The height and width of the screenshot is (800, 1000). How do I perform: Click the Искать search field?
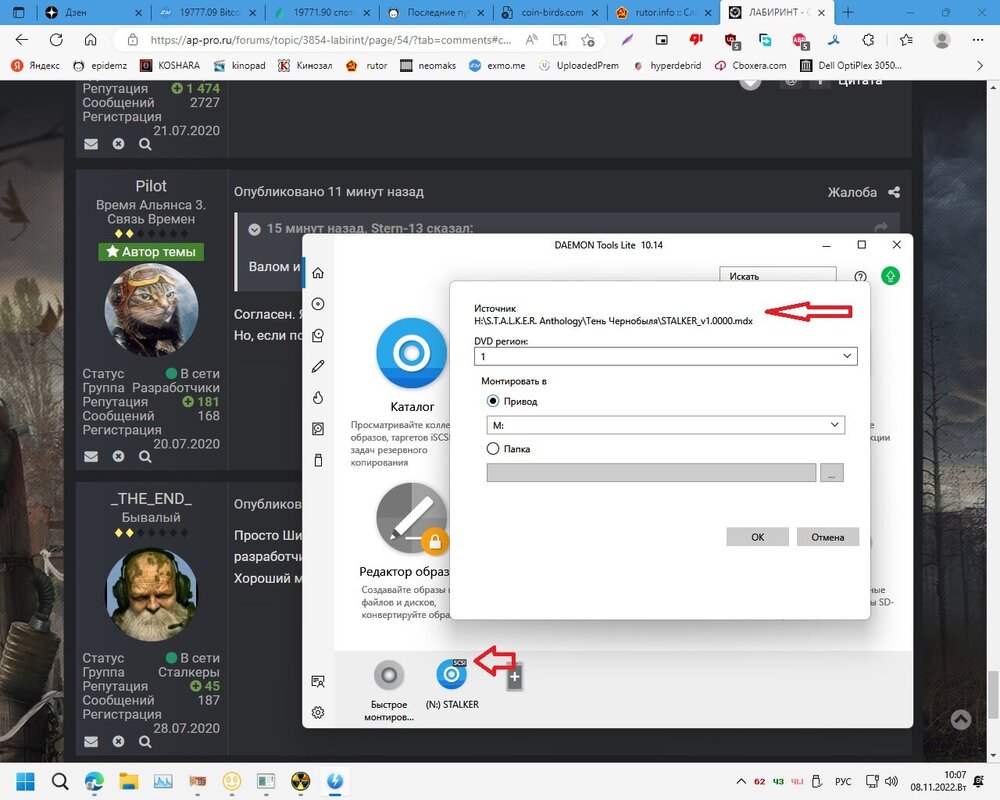tap(777, 276)
